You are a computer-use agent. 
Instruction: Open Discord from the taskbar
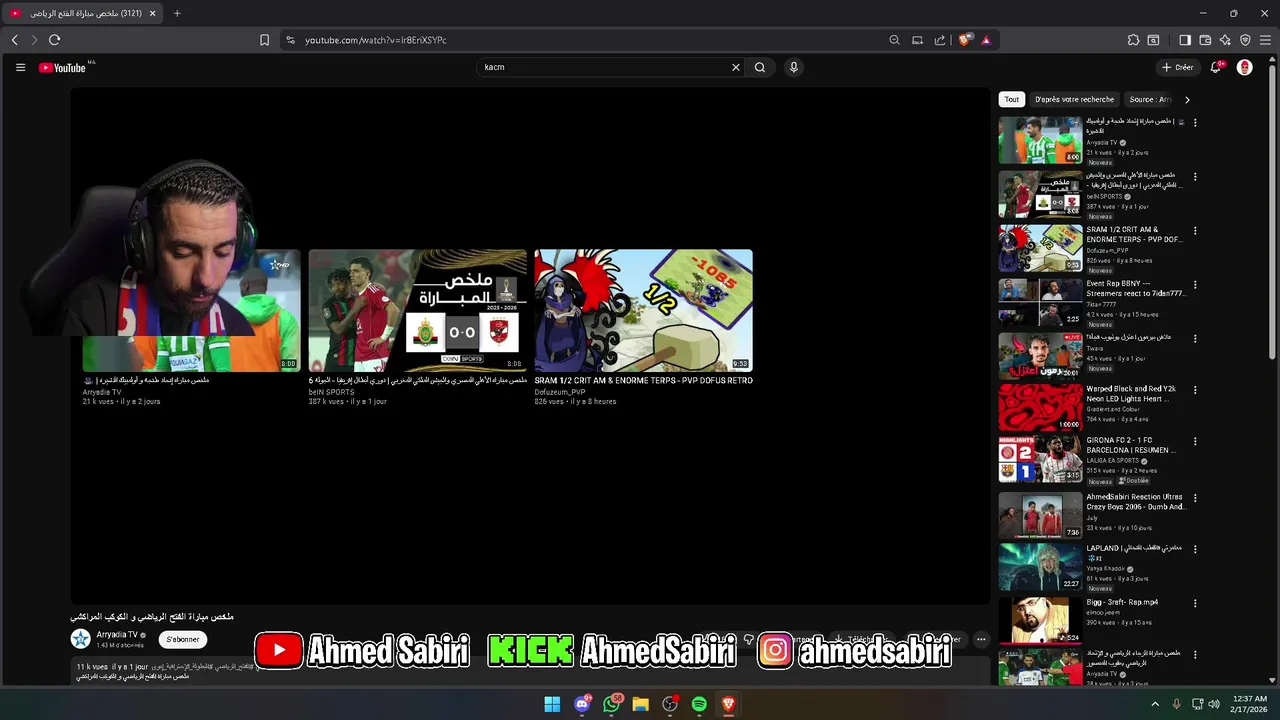[582, 704]
